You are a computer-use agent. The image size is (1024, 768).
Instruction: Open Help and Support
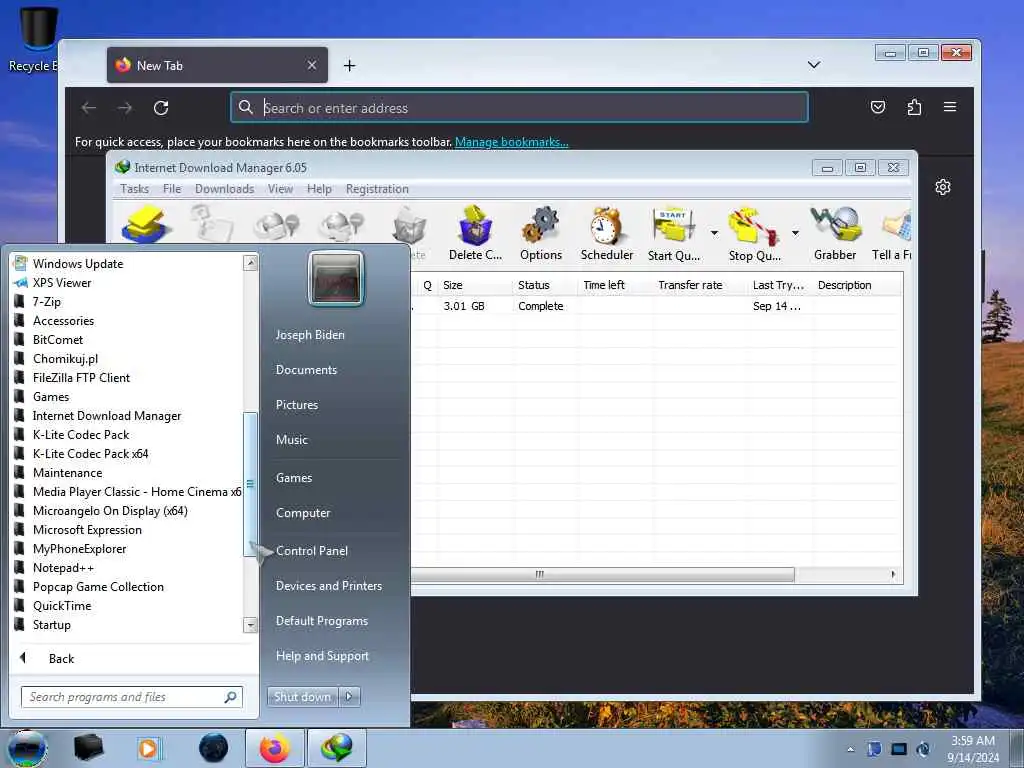(322, 656)
